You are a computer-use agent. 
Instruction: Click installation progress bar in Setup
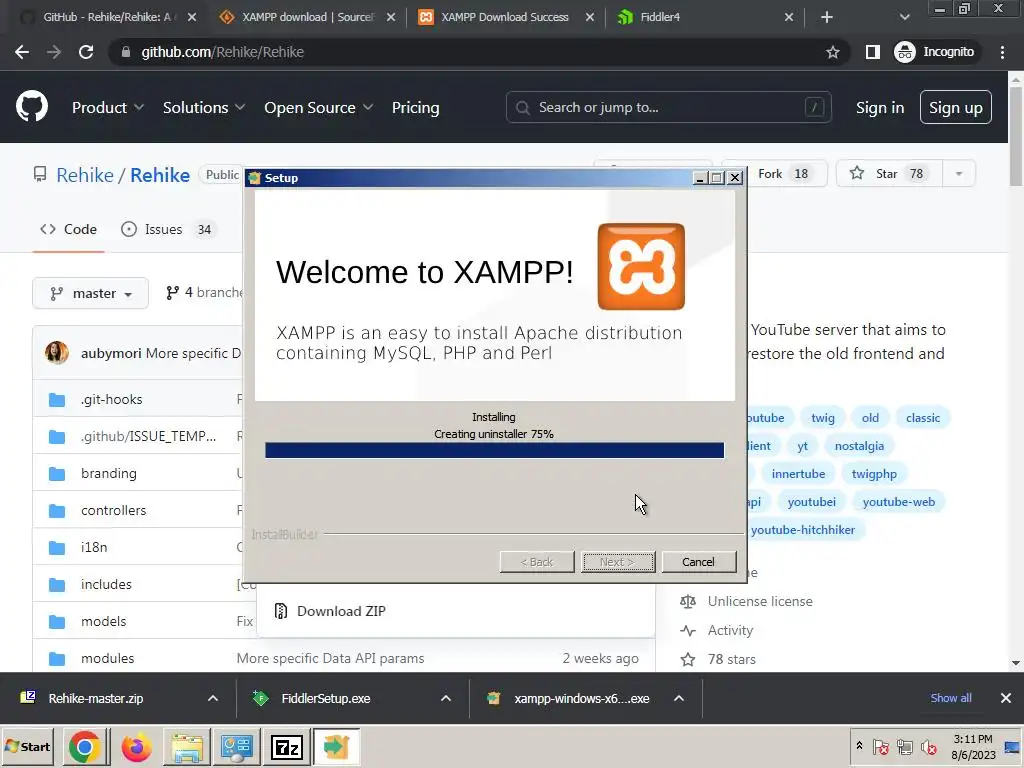point(494,450)
